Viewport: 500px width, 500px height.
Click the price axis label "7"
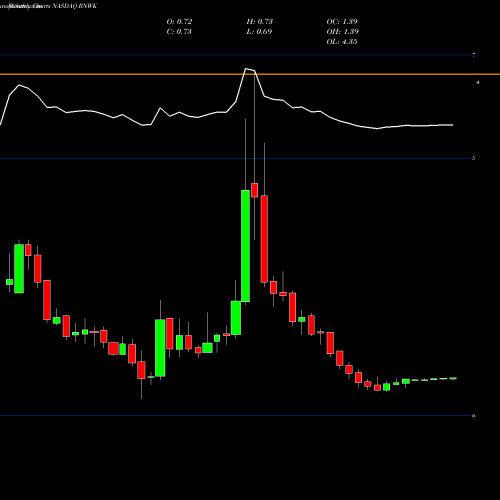(x=474, y=55)
